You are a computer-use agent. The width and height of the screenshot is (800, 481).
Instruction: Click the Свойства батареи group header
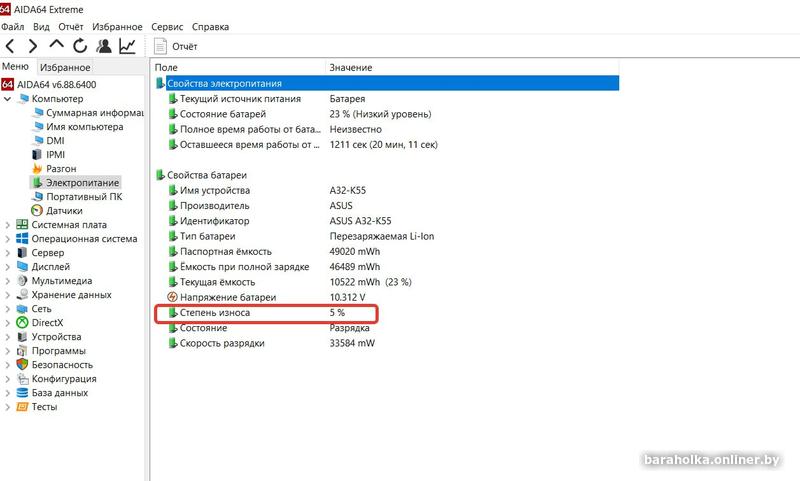tap(207, 175)
